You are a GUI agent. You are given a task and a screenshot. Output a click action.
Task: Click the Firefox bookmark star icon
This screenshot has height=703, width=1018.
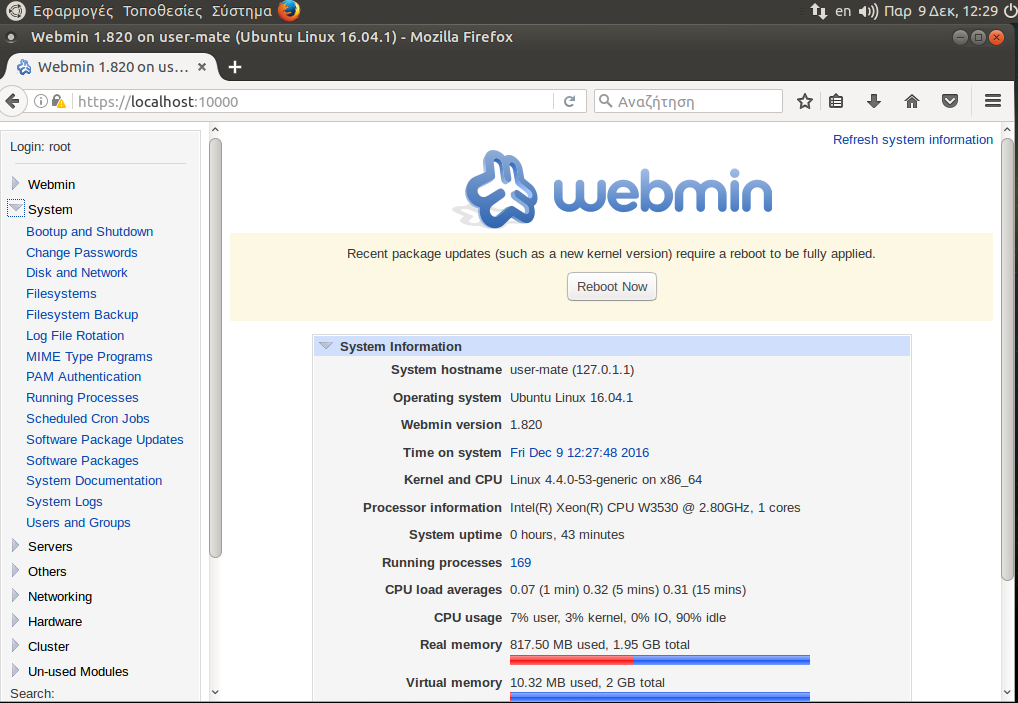click(805, 101)
